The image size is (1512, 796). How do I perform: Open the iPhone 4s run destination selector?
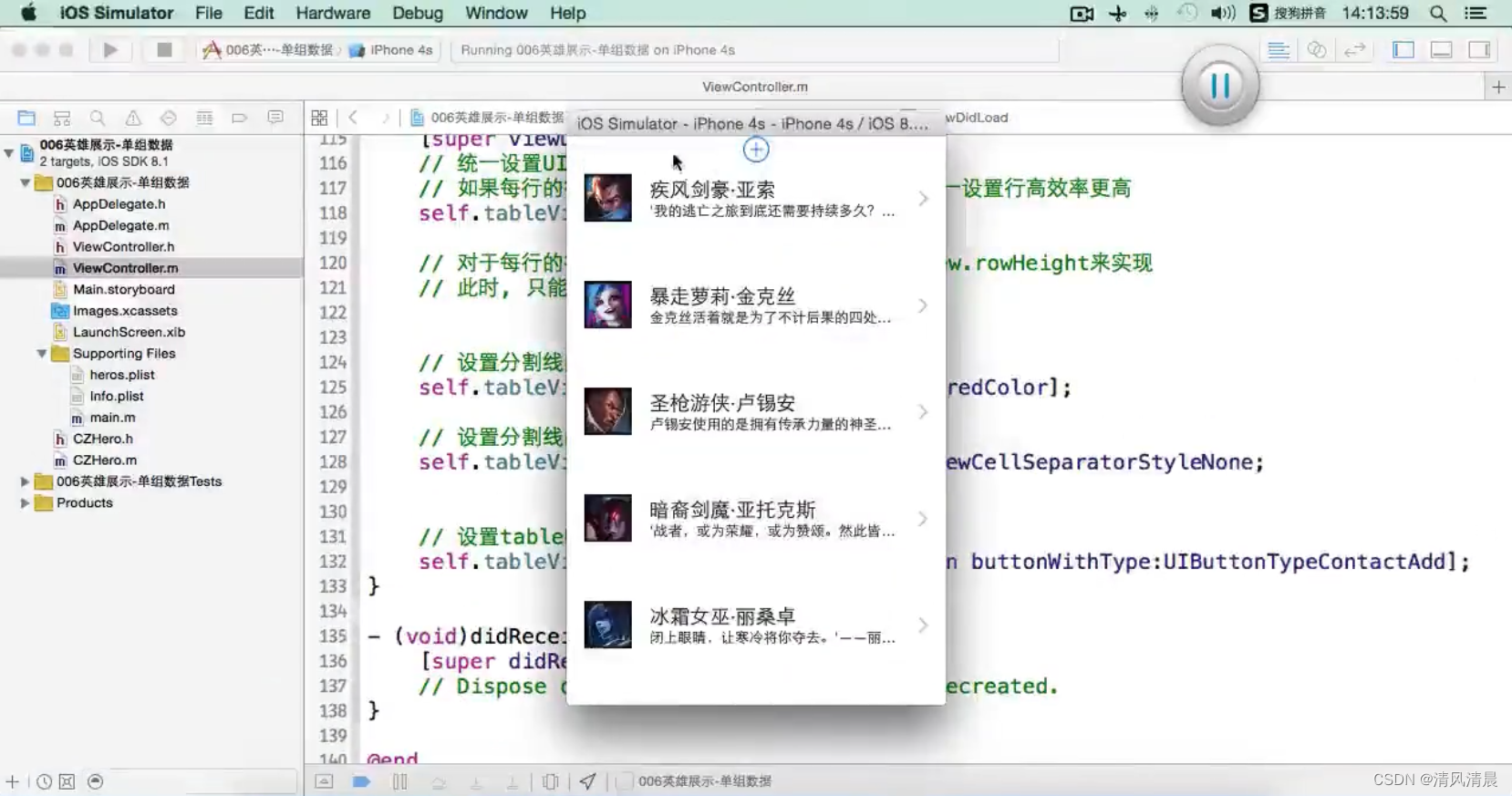[391, 50]
